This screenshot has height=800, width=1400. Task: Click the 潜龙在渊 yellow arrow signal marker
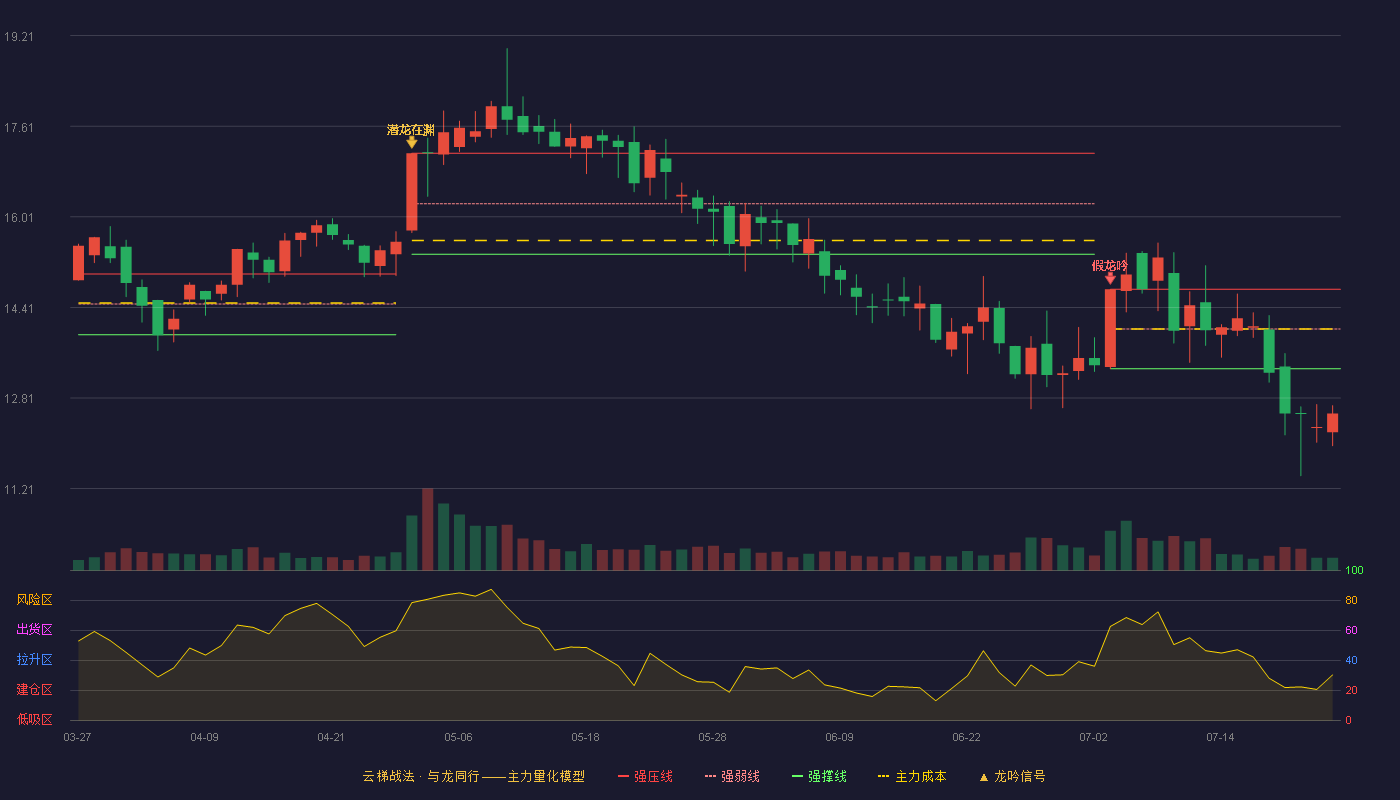[x=411, y=143]
